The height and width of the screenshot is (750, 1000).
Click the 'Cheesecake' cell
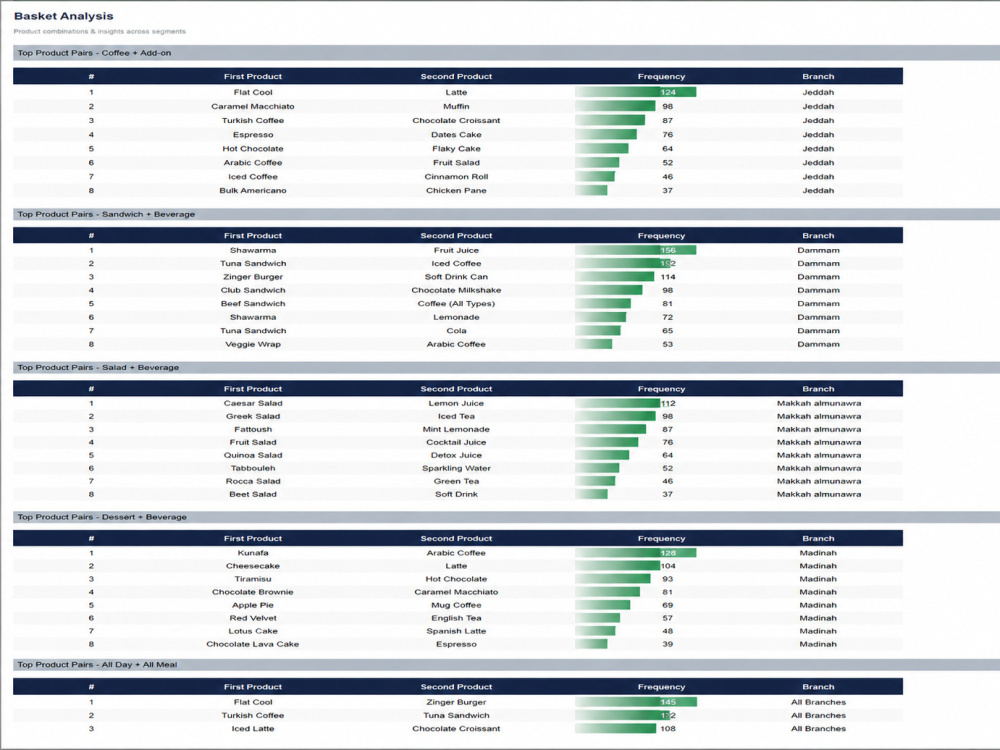[x=253, y=566]
